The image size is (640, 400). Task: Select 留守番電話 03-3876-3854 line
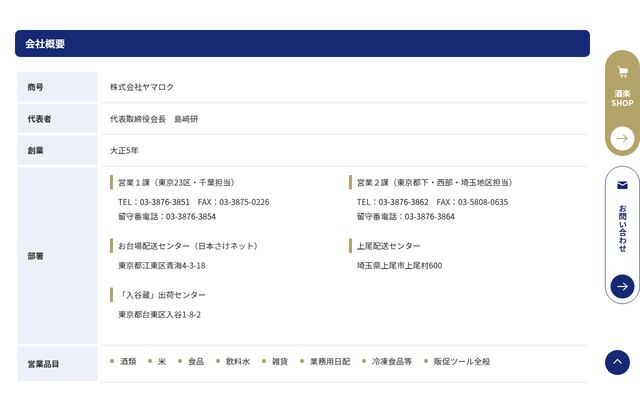coord(167,216)
